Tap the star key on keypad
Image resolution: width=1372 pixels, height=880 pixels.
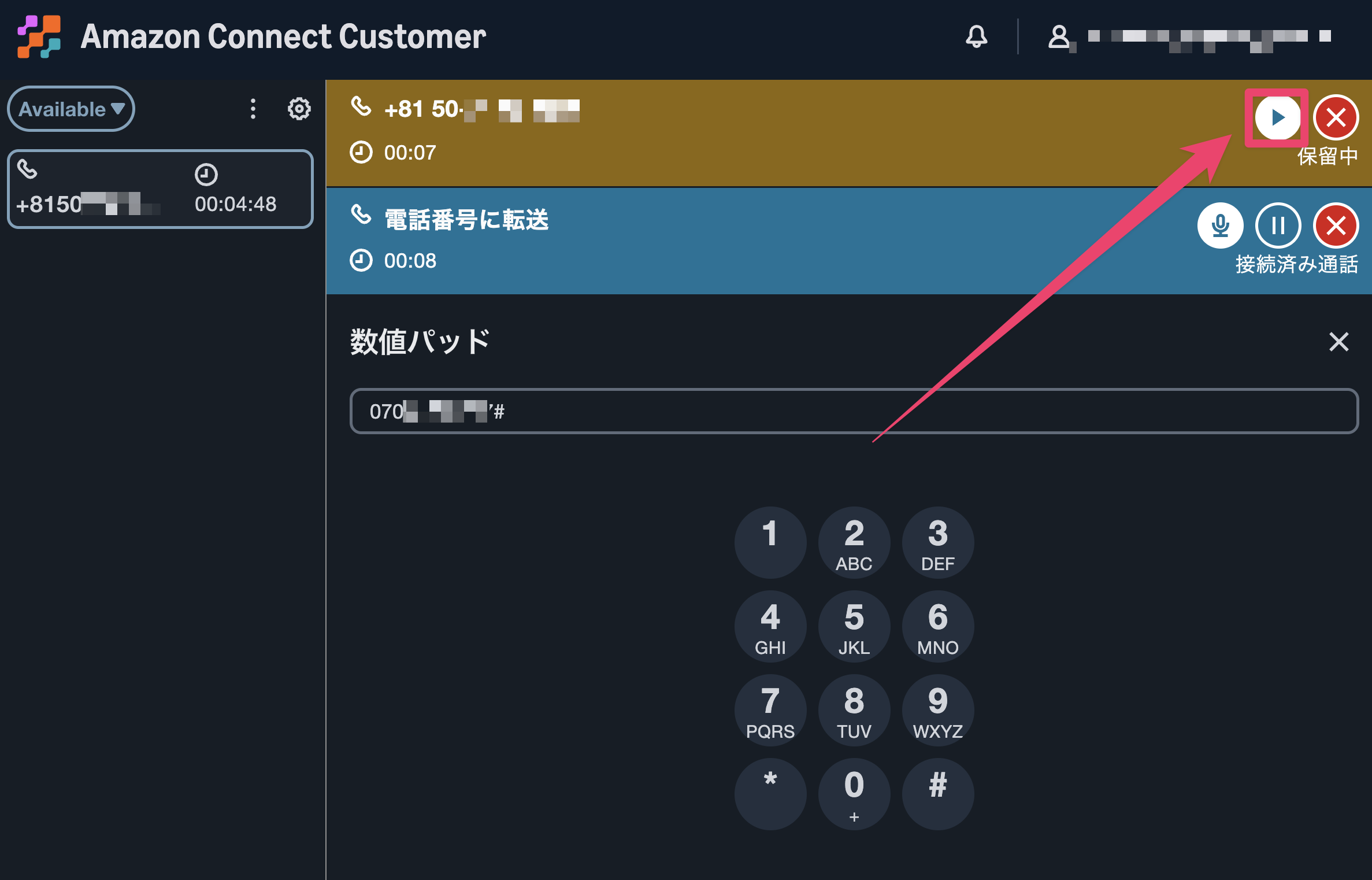pos(770,794)
